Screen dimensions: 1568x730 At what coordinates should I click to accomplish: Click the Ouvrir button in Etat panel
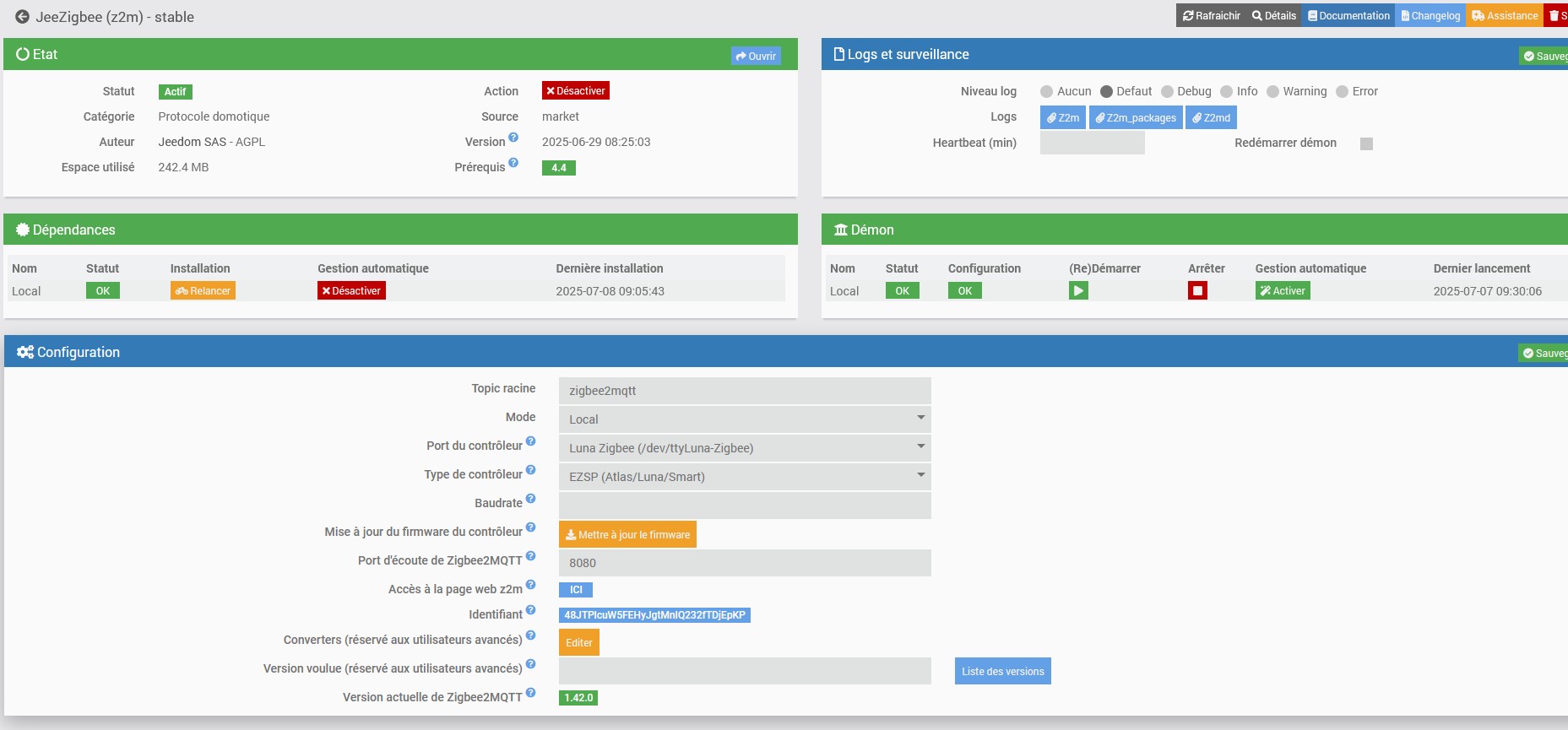(756, 56)
